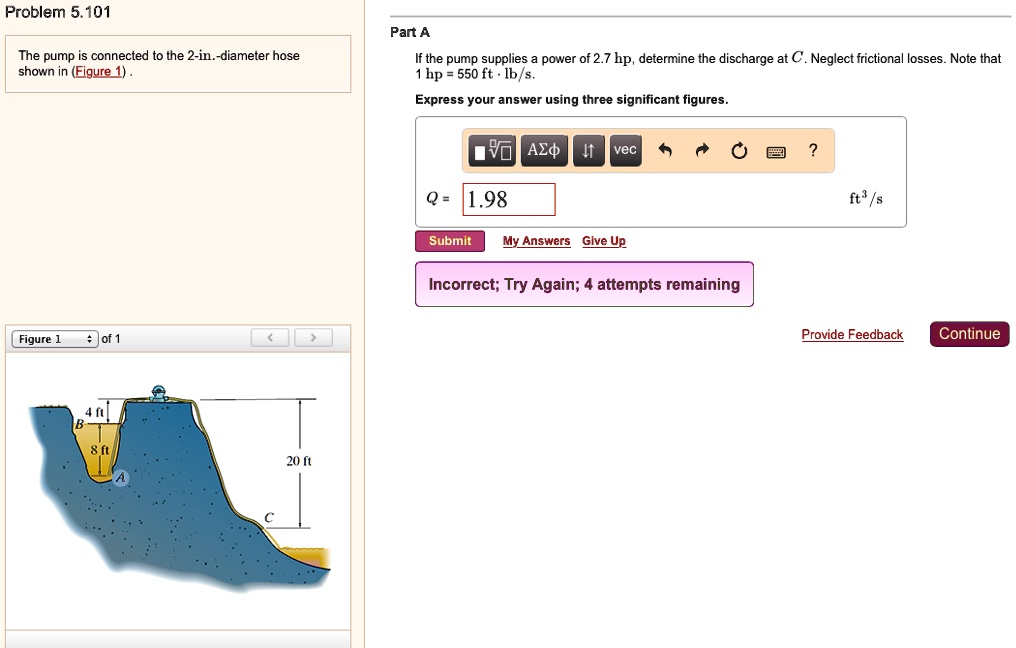Click the subscript/superscript arrows tool
The image size is (1016, 648).
click(588, 151)
